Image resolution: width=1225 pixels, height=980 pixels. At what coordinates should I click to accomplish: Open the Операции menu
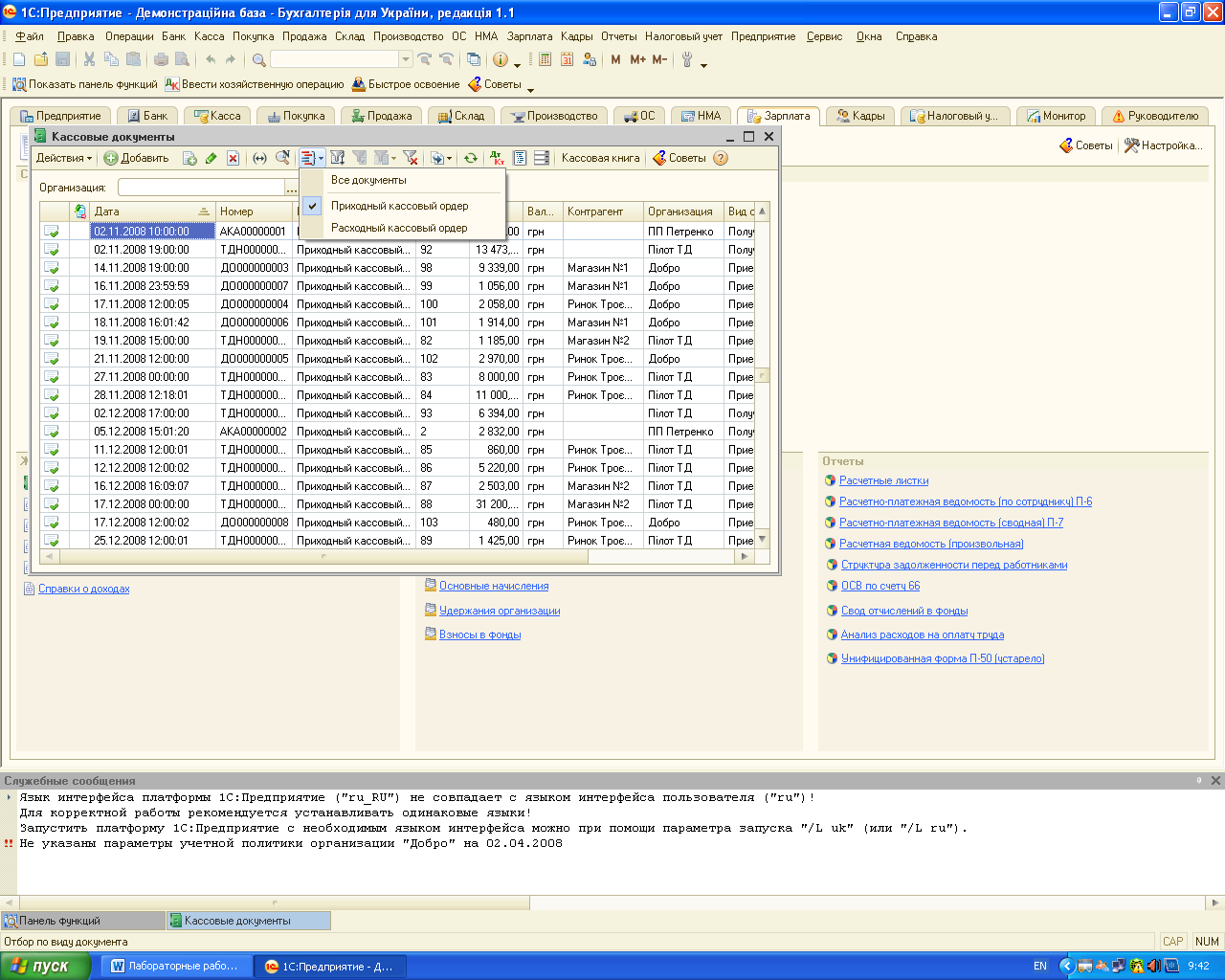click(x=129, y=36)
